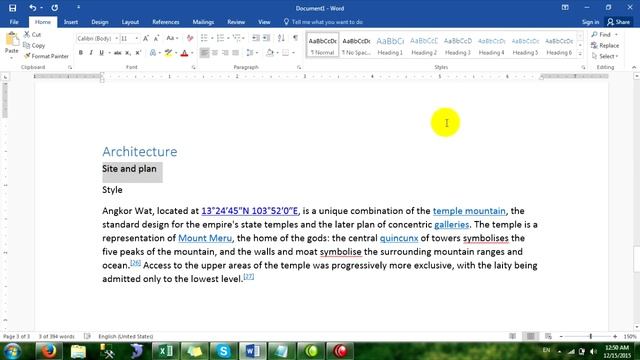
Task: Click the Tell me what you want to do box
Action: click(323, 22)
